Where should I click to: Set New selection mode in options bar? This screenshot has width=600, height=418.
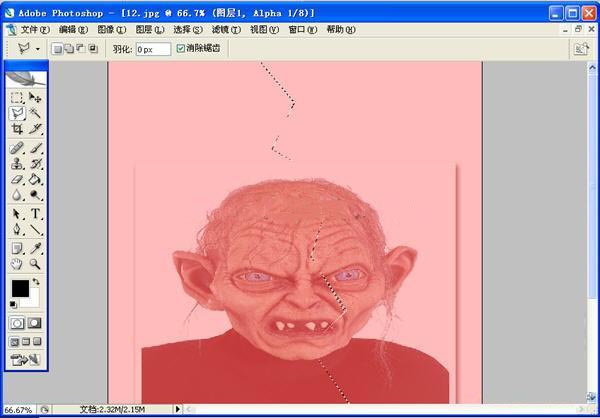point(57,49)
